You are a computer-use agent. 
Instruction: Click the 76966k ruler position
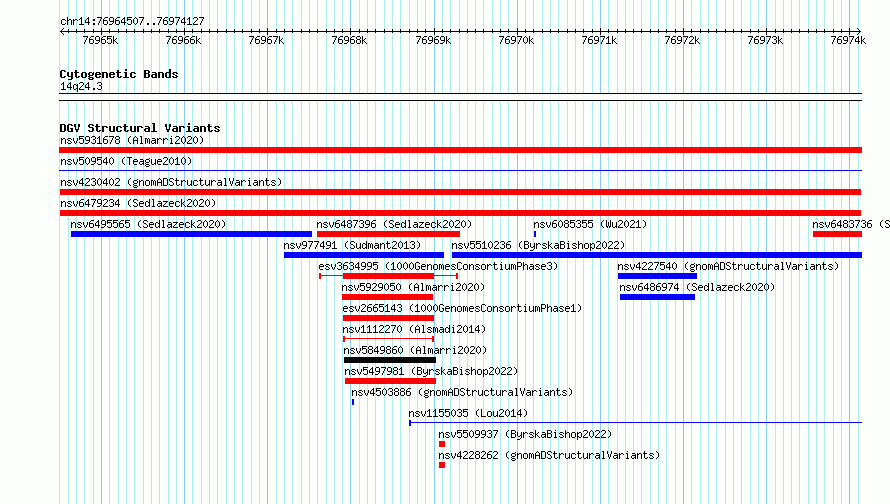(183, 40)
